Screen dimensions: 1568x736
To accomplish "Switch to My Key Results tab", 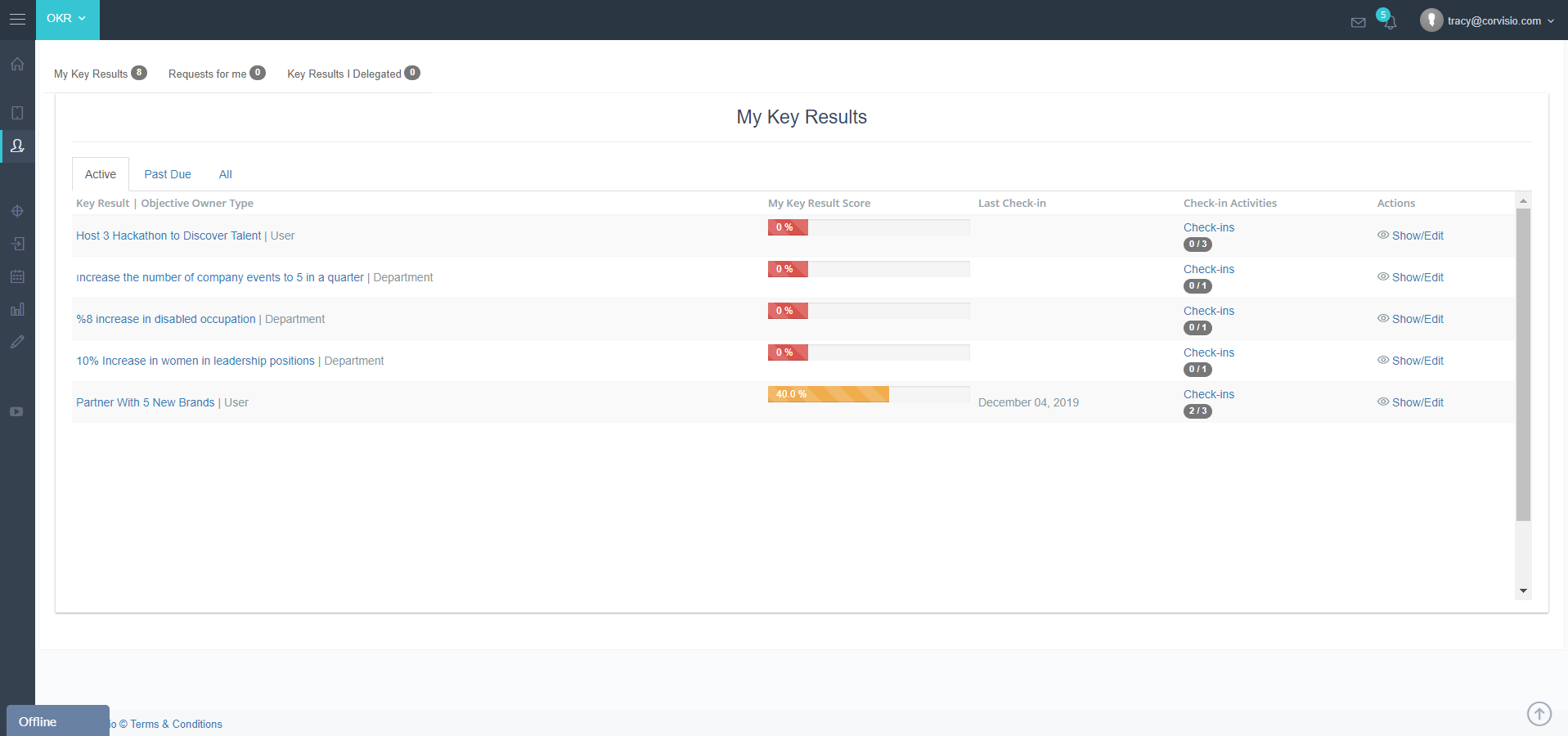I will 100,74.
